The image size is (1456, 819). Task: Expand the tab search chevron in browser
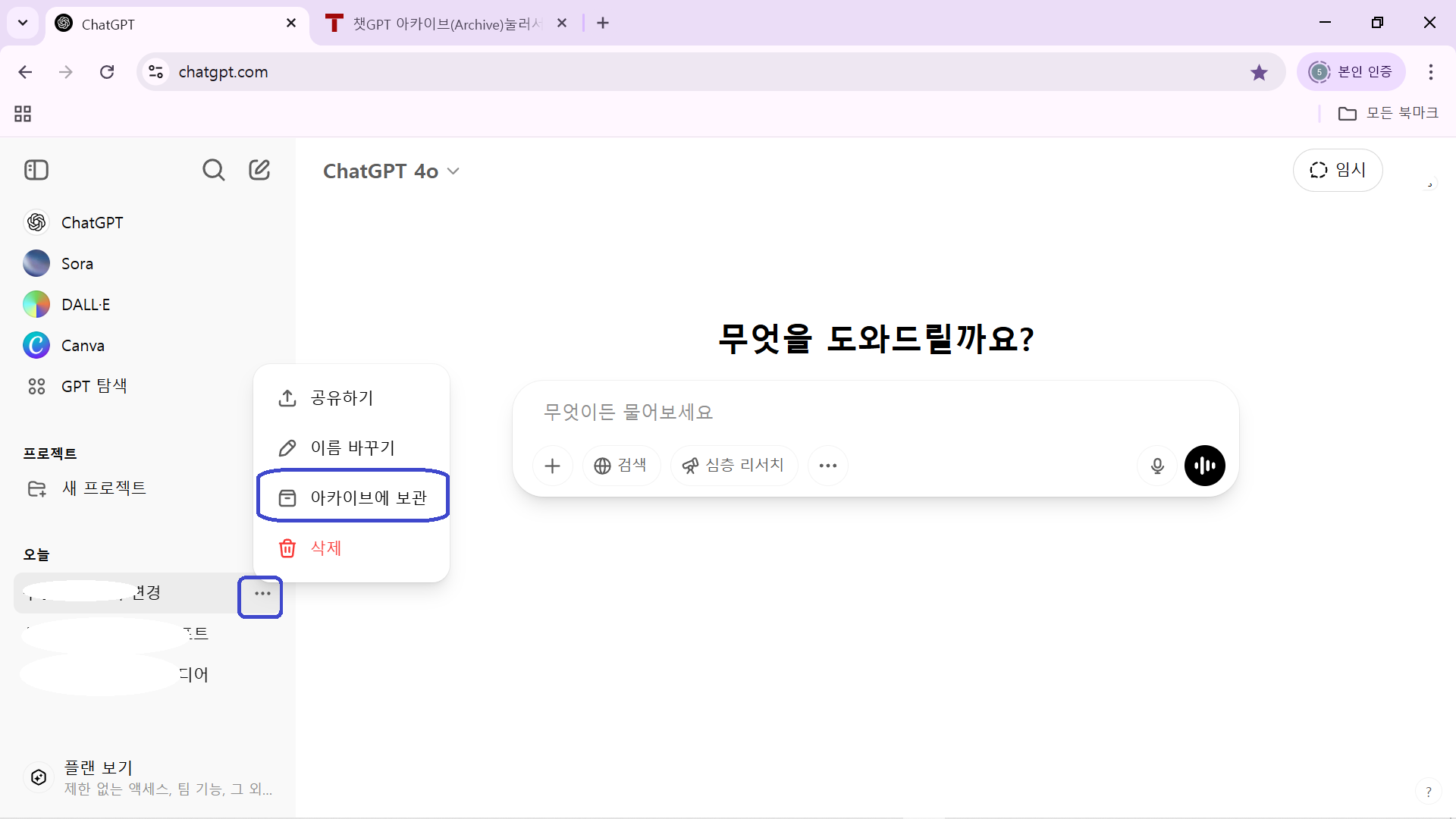click(23, 23)
